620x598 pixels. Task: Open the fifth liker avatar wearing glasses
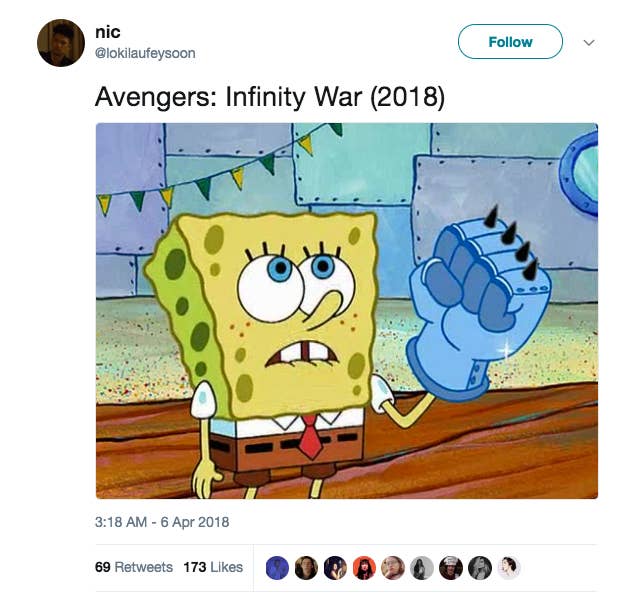pyautogui.click(x=393, y=568)
